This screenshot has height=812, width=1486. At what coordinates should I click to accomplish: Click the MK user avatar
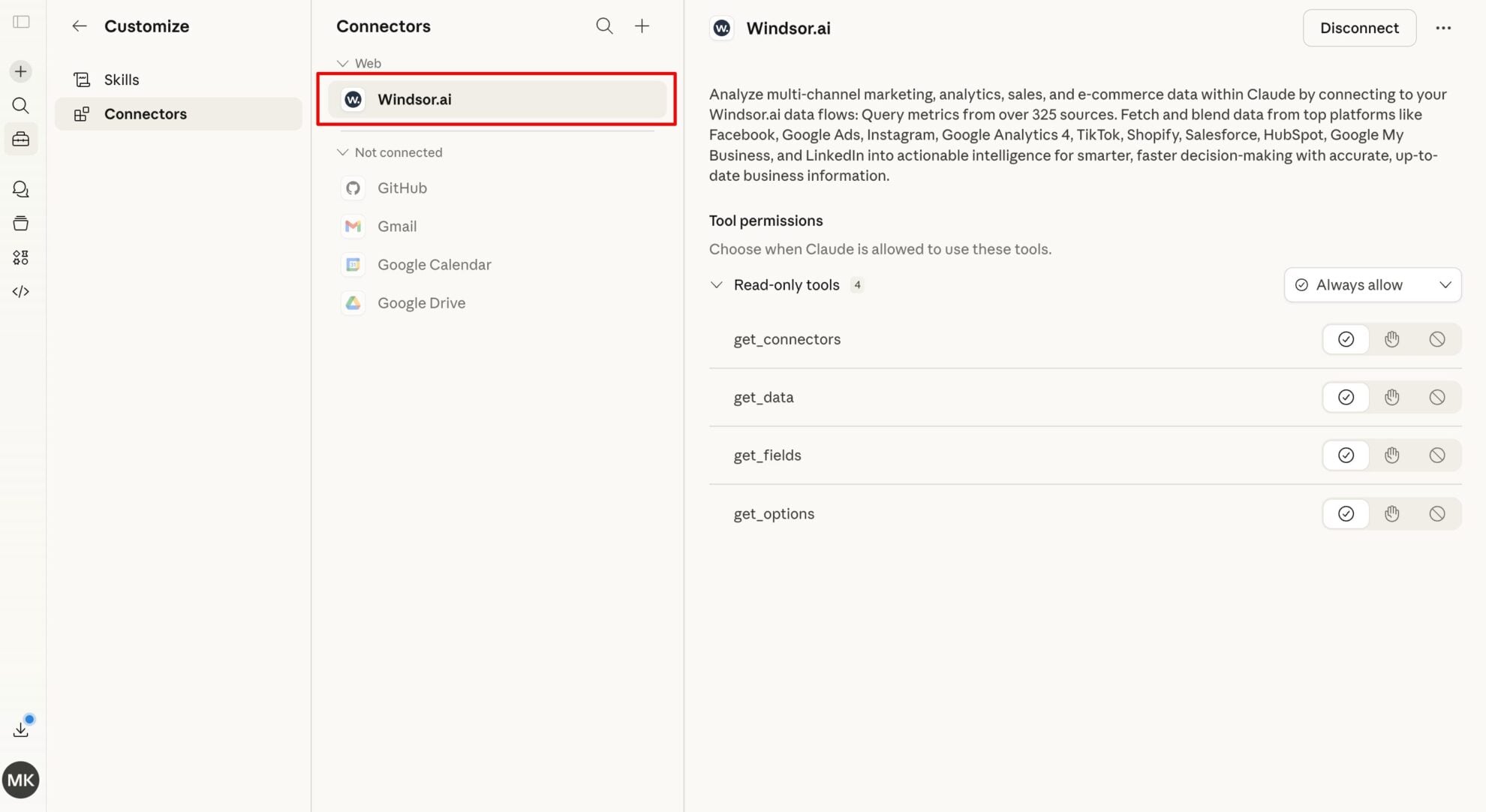pos(21,780)
